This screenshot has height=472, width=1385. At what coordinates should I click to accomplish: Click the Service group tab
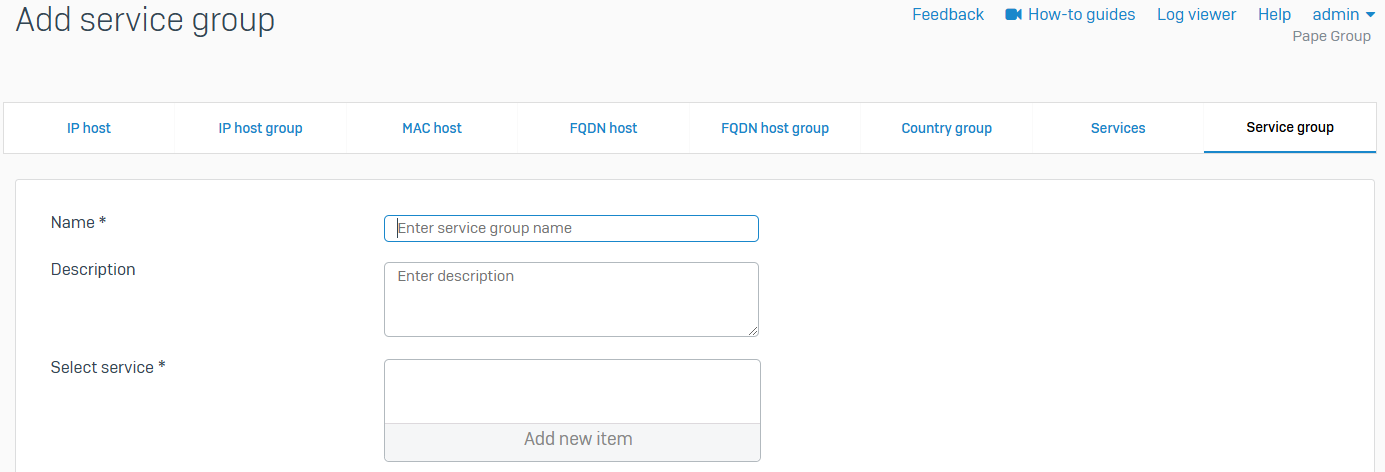(1290, 128)
